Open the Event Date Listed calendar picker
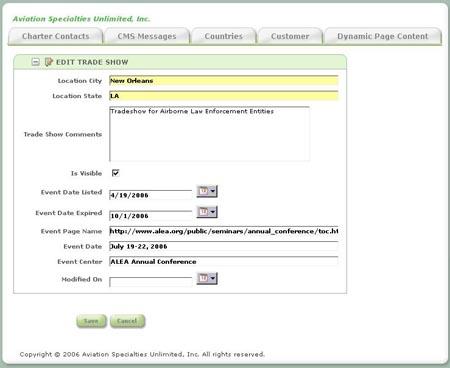The width and height of the screenshot is (450, 368). coord(207,191)
